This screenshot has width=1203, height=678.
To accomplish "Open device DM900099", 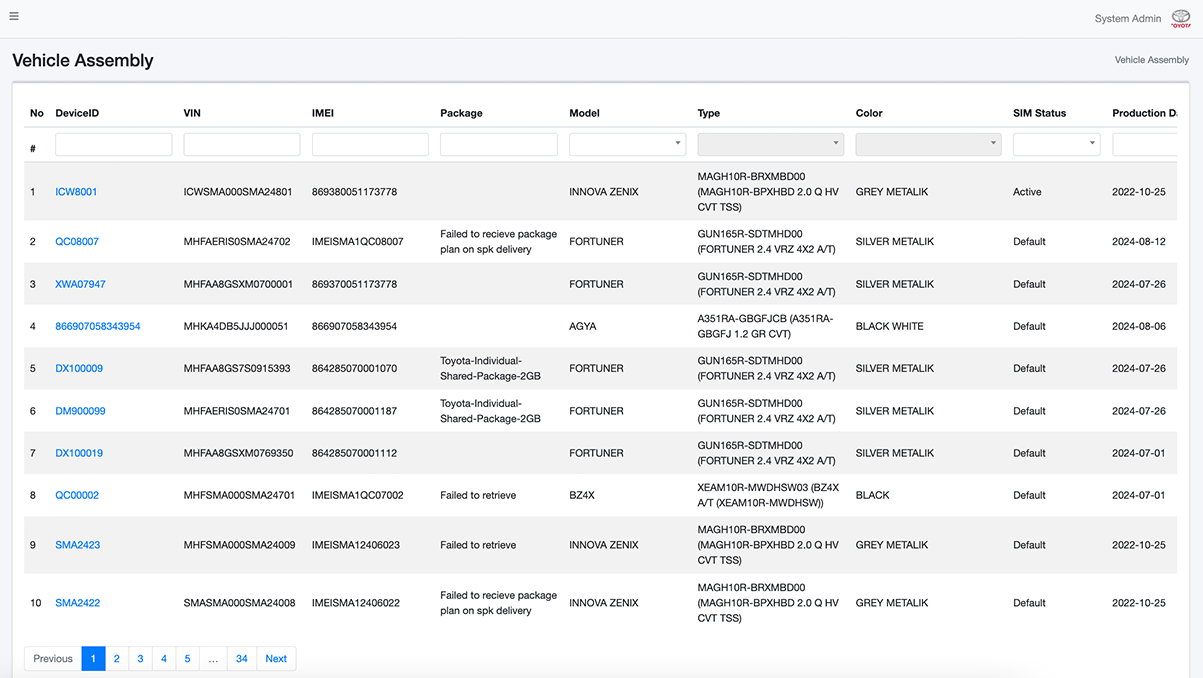I will tap(80, 411).
